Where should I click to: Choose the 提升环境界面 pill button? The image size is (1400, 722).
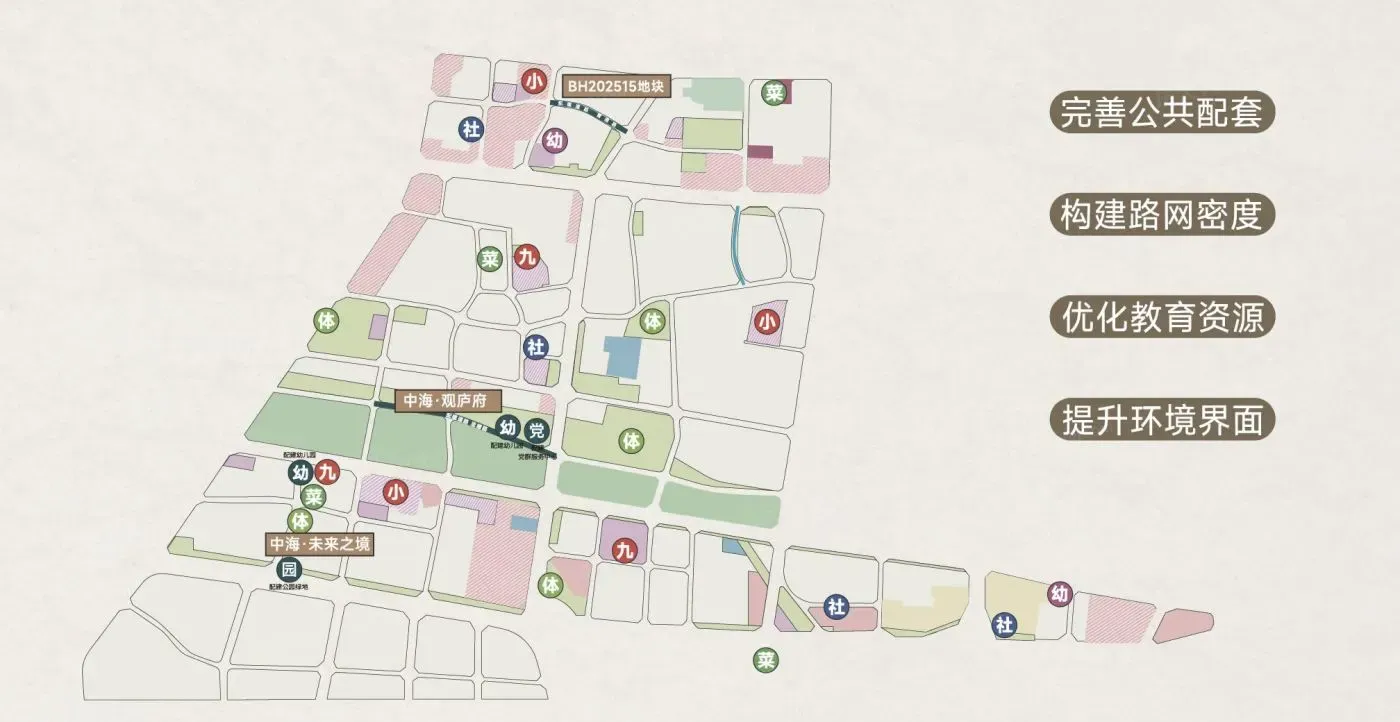pyautogui.click(x=1162, y=420)
